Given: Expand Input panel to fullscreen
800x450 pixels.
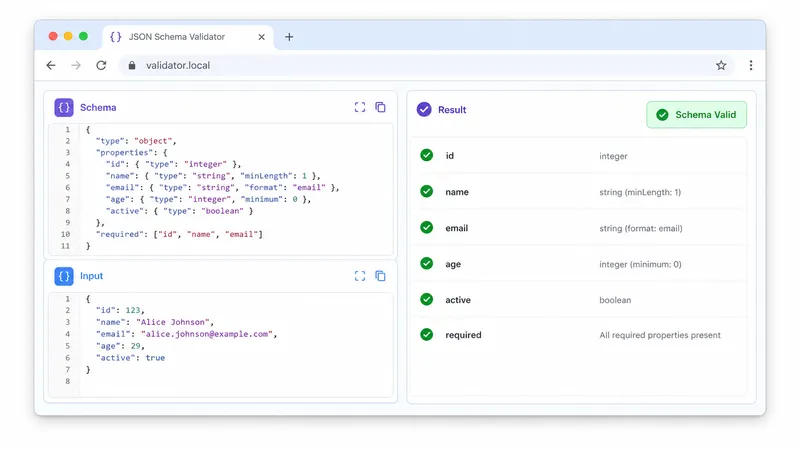Looking at the screenshot, I should [360, 276].
